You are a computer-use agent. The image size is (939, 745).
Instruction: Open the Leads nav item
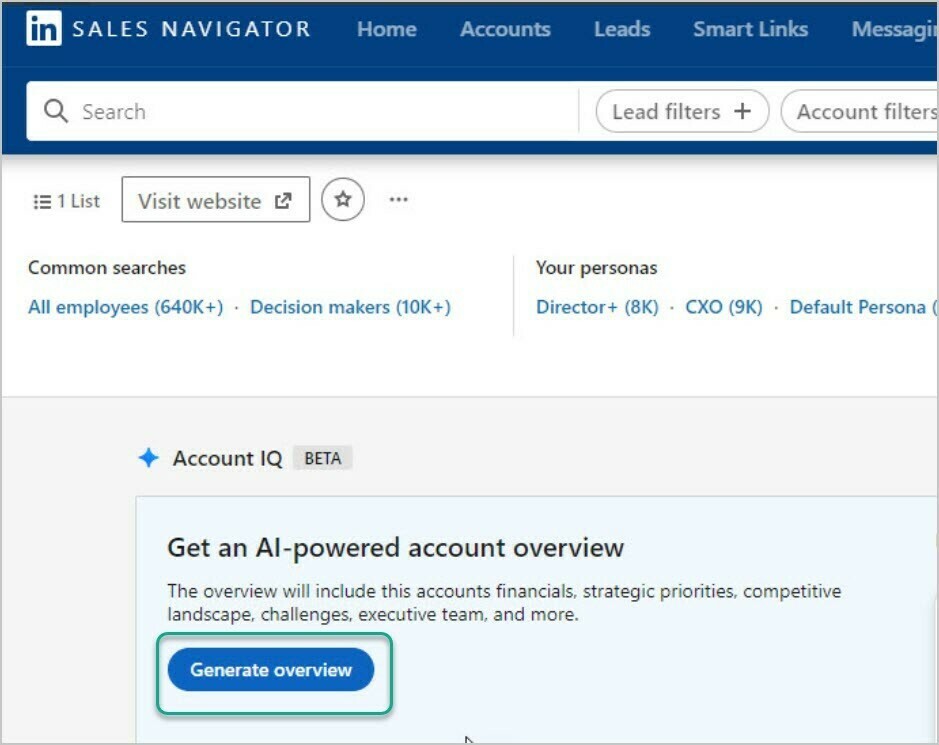622,29
